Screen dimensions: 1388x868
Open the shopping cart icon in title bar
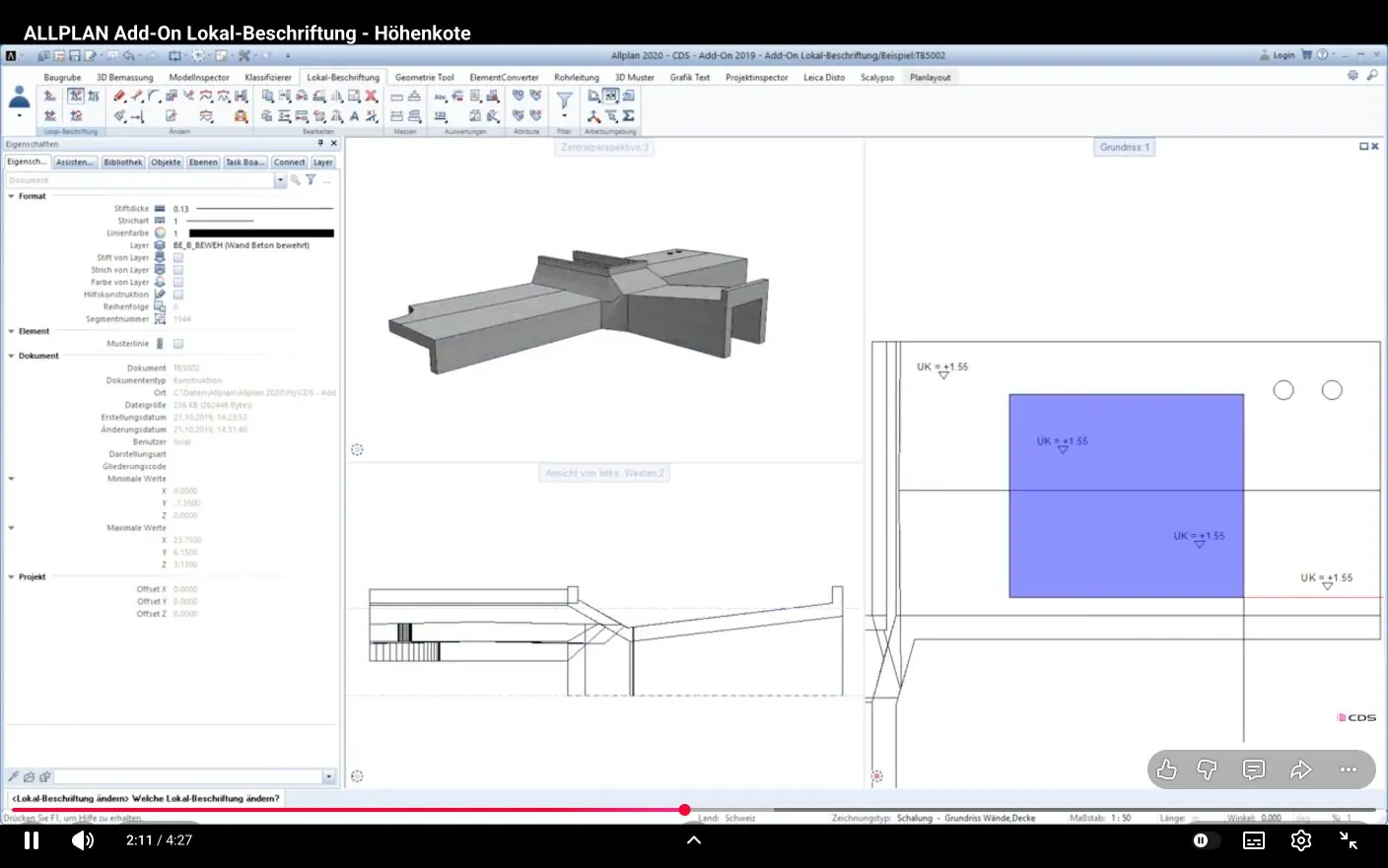pos(1306,55)
